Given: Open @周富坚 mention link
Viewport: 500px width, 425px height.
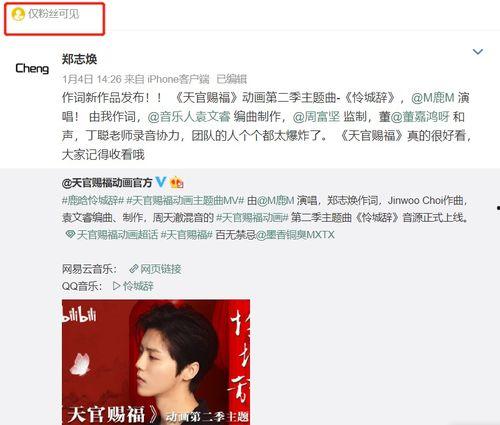Looking at the screenshot, I should point(316,117).
